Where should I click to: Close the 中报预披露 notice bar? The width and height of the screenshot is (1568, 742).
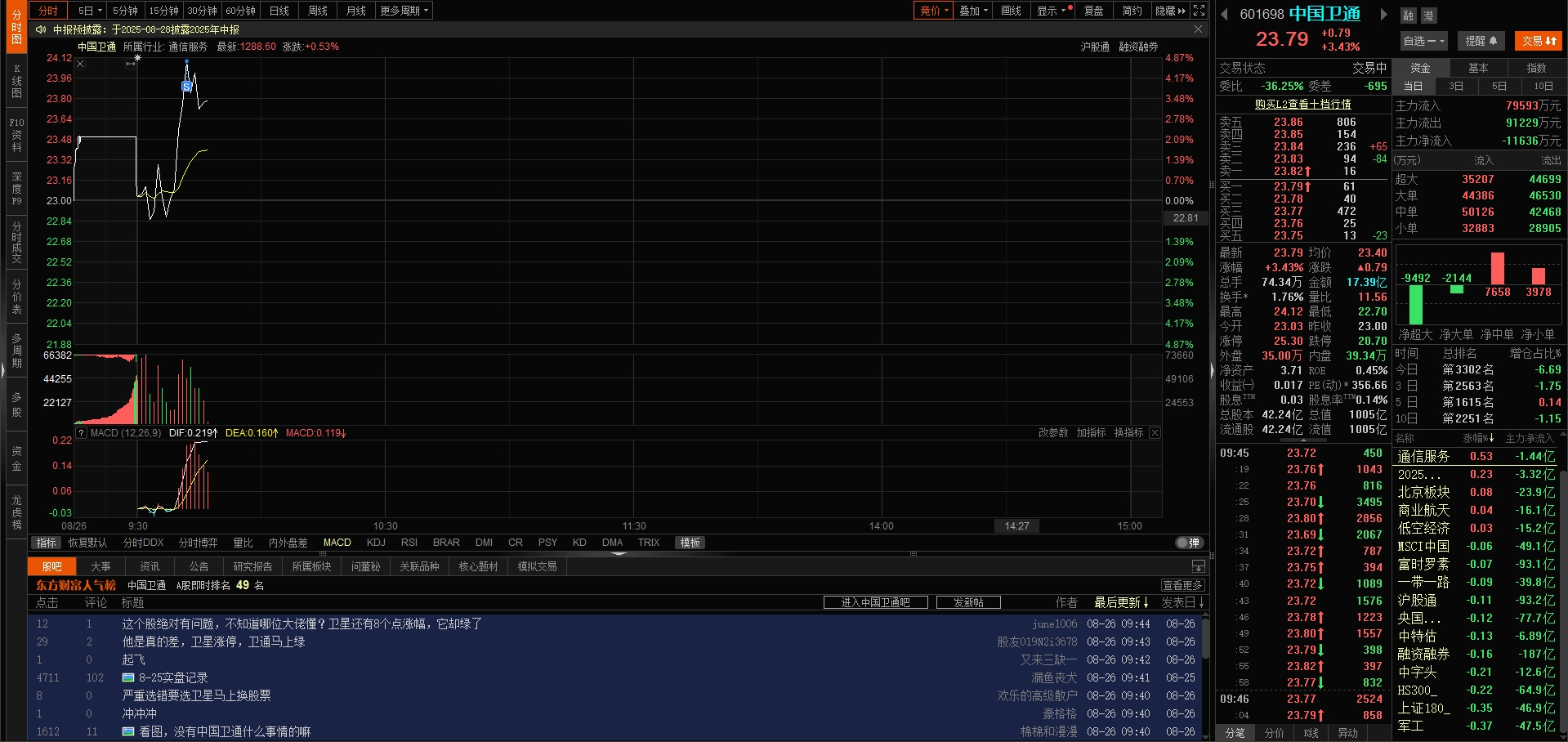coord(1198,29)
